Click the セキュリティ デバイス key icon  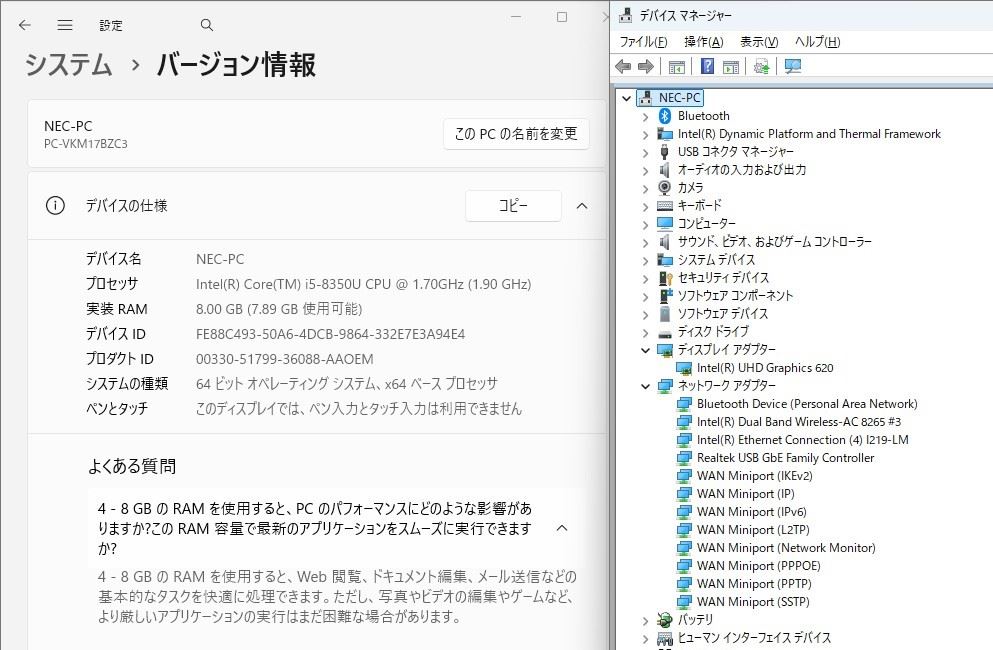[x=665, y=277]
